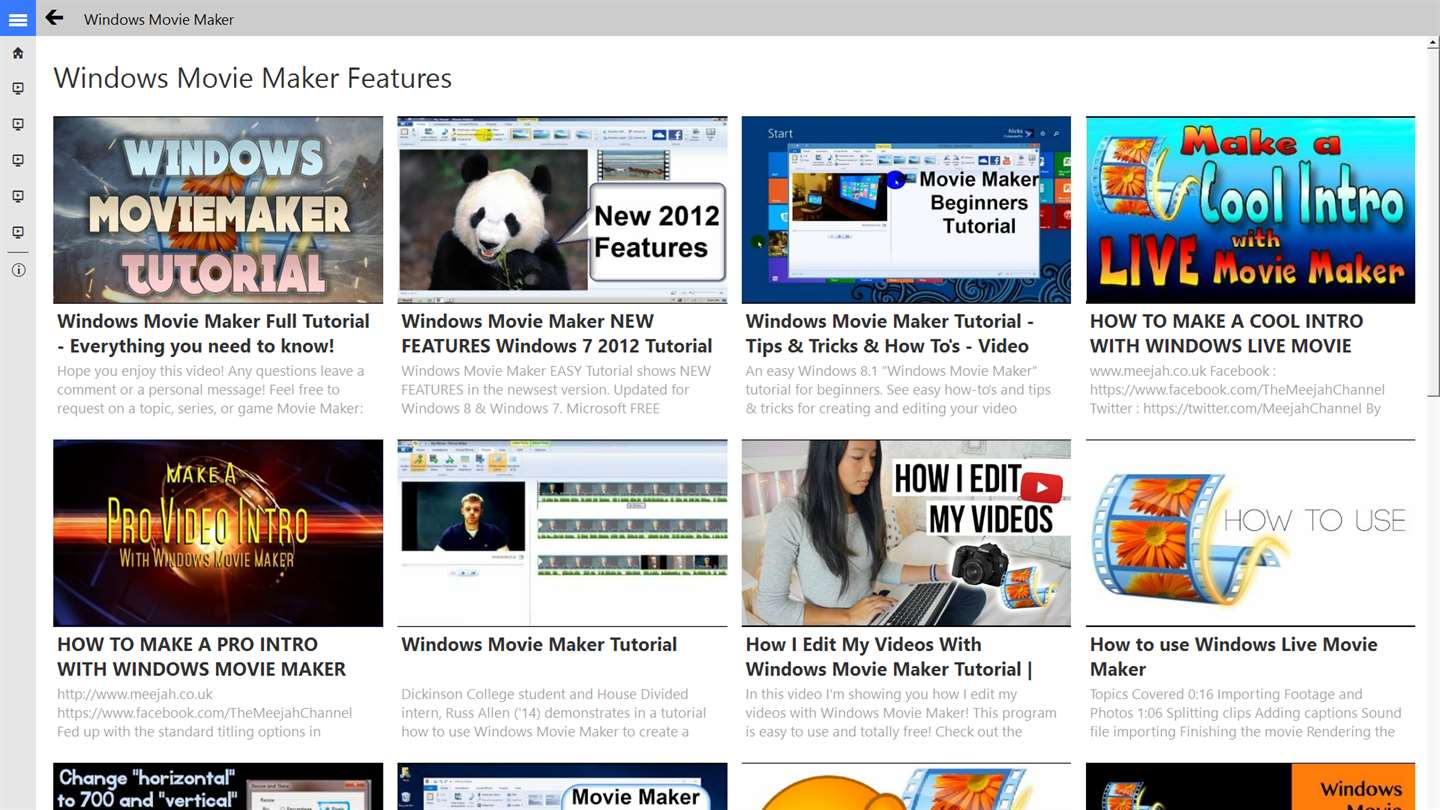Viewport: 1440px width, 810px height.
Task: Click 'Windows Movie Maker' title bar text
Action: coord(159,19)
